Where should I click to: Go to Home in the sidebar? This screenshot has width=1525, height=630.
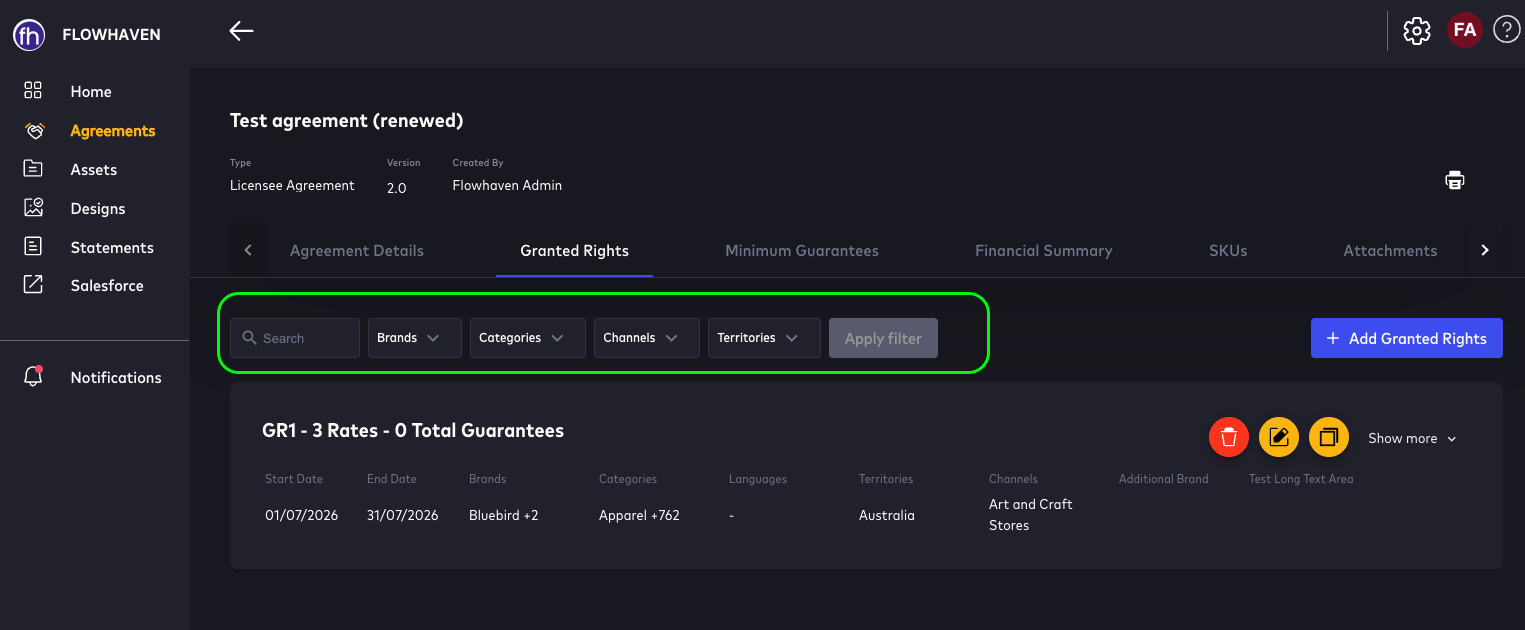pos(91,92)
